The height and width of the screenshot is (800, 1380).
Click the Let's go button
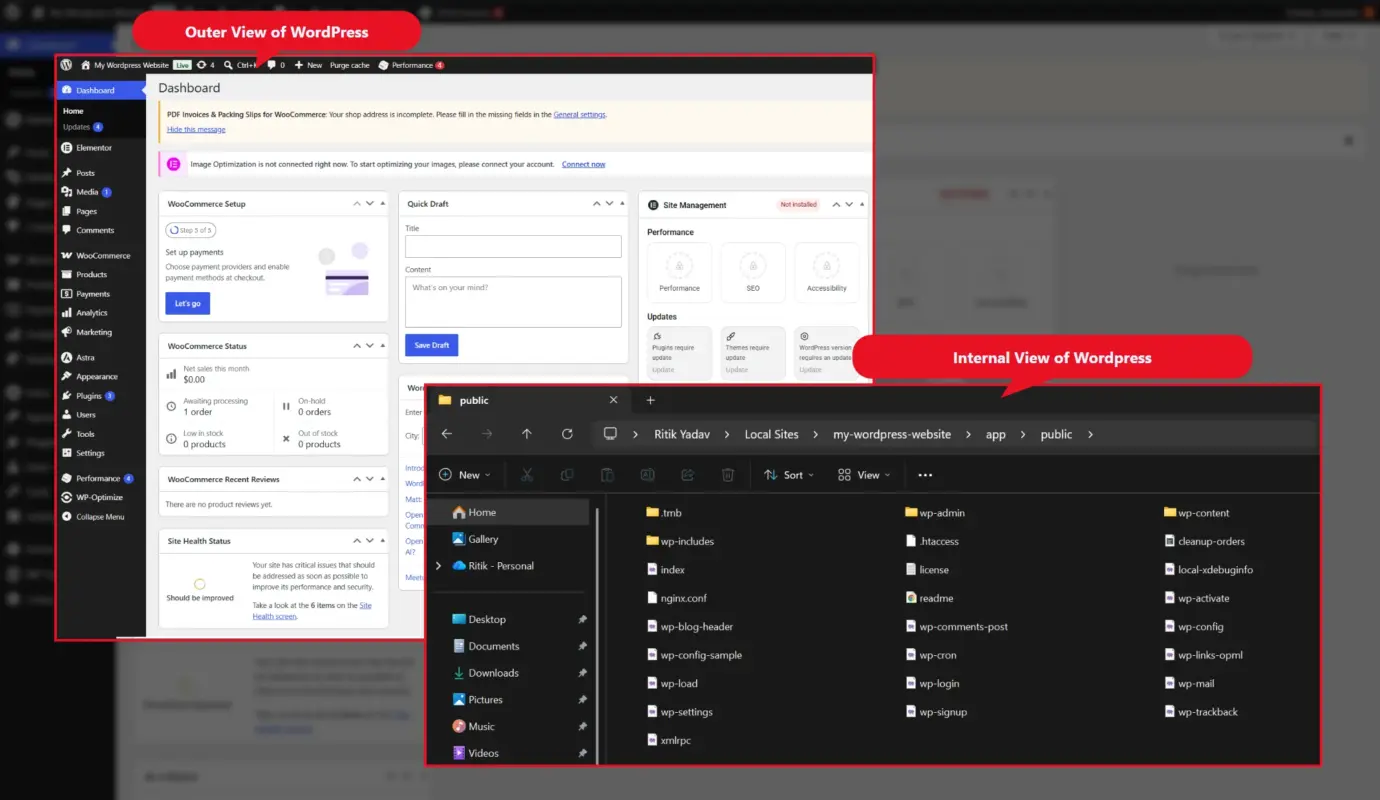(188, 303)
